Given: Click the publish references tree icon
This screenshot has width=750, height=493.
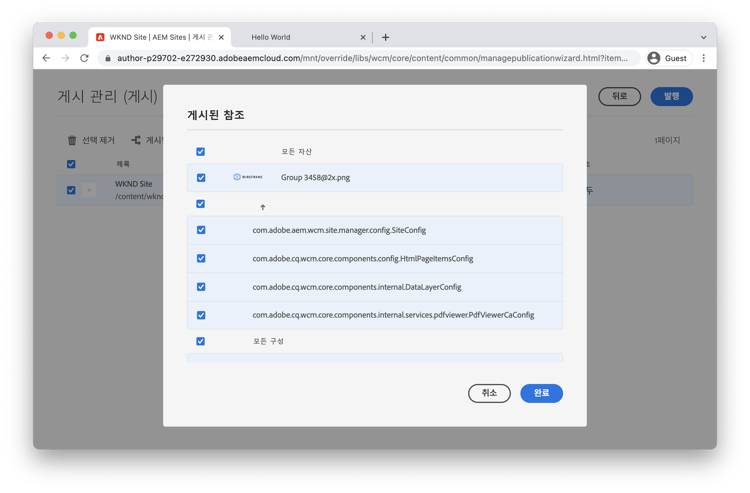Looking at the screenshot, I should click(136, 140).
